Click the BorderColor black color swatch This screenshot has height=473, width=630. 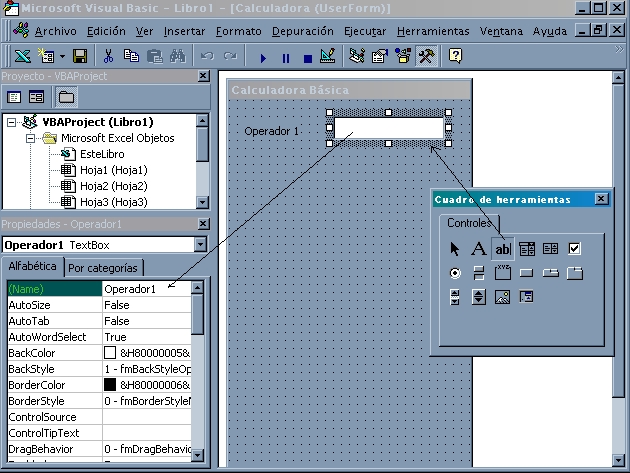point(110,384)
